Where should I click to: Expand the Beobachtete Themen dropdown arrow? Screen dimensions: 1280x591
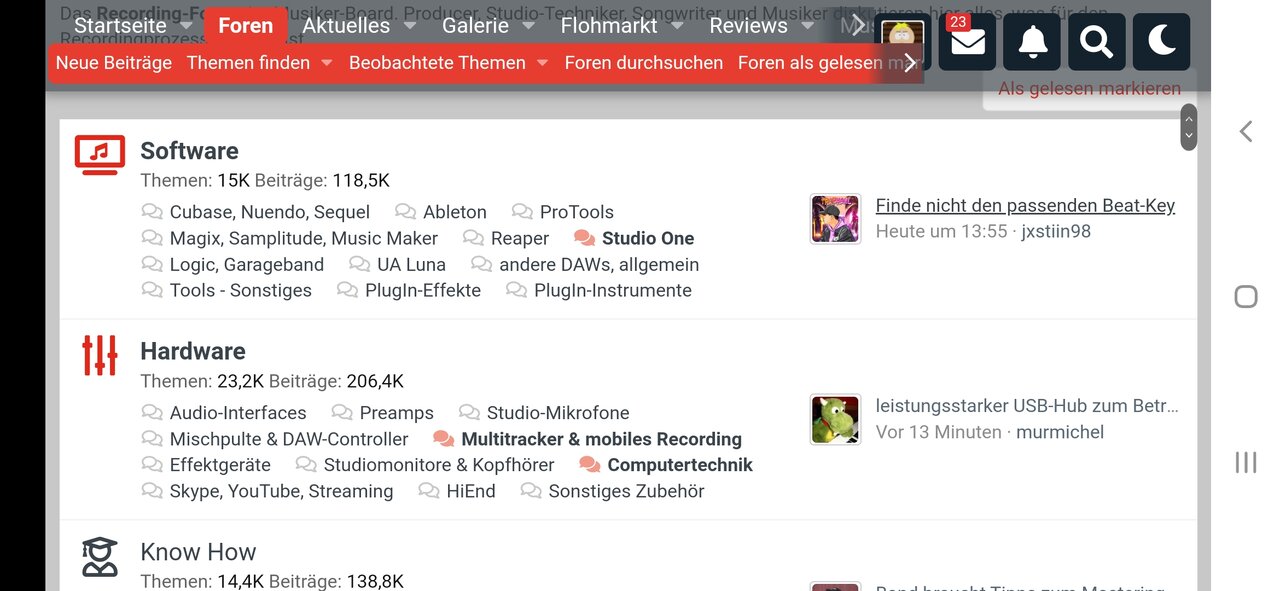pos(543,63)
